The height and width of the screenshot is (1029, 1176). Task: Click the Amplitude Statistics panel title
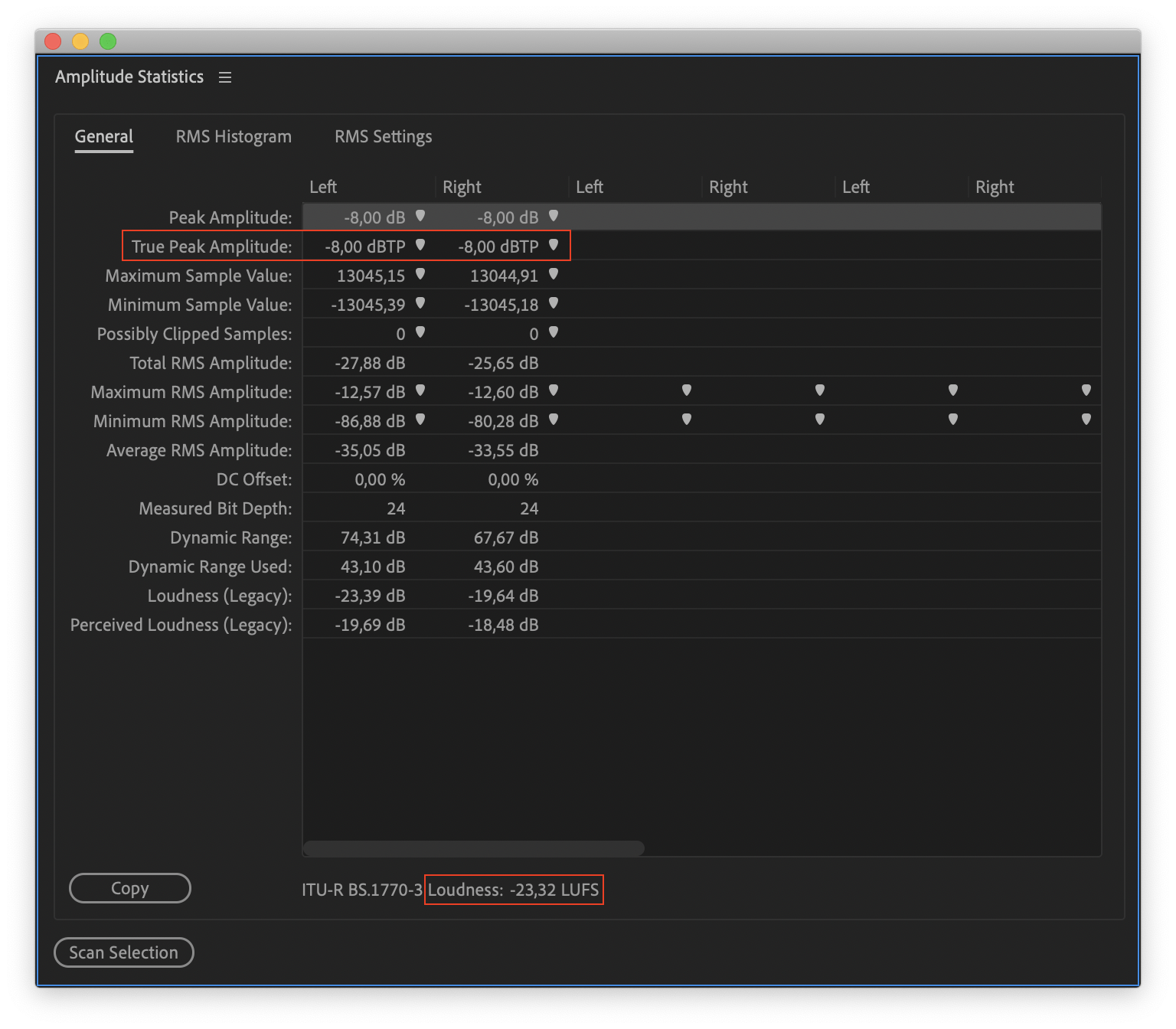(129, 77)
